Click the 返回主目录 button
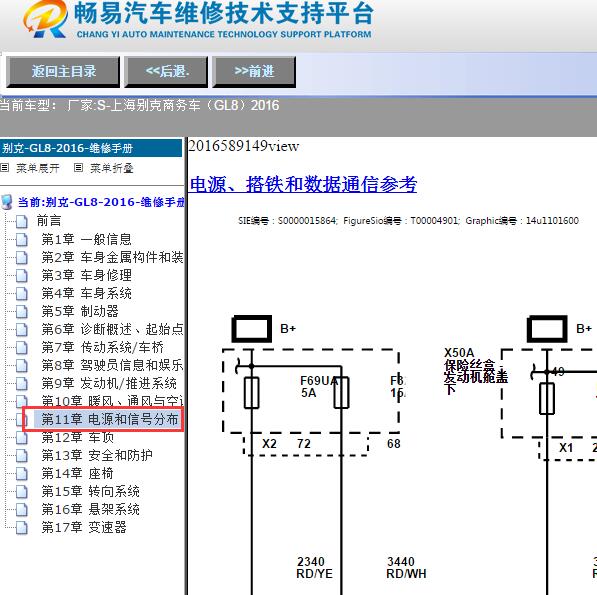 pos(63,72)
